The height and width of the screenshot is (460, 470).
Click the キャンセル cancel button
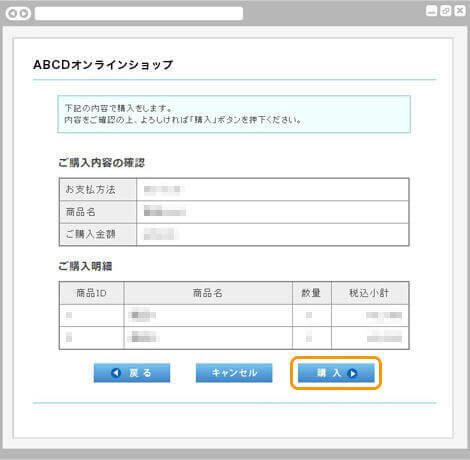[234, 373]
